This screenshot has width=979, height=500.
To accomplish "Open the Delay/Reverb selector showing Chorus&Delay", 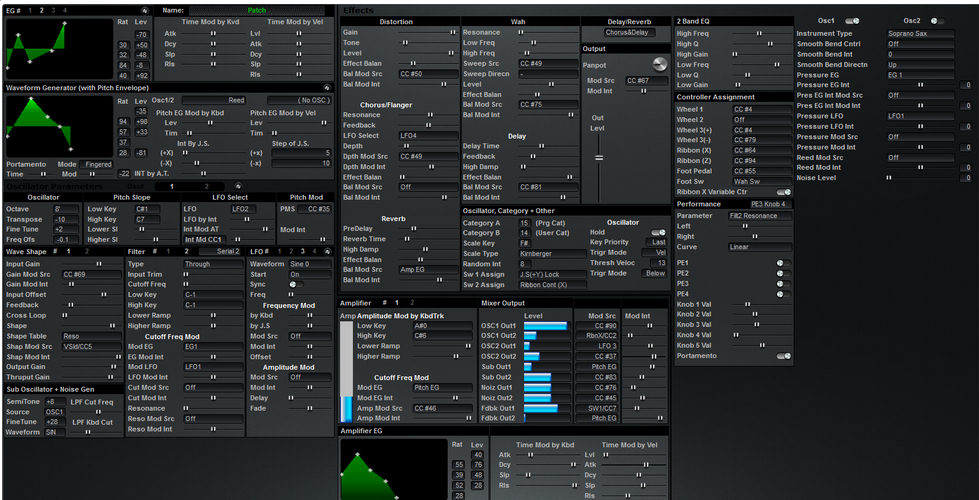I will click(x=630, y=32).
